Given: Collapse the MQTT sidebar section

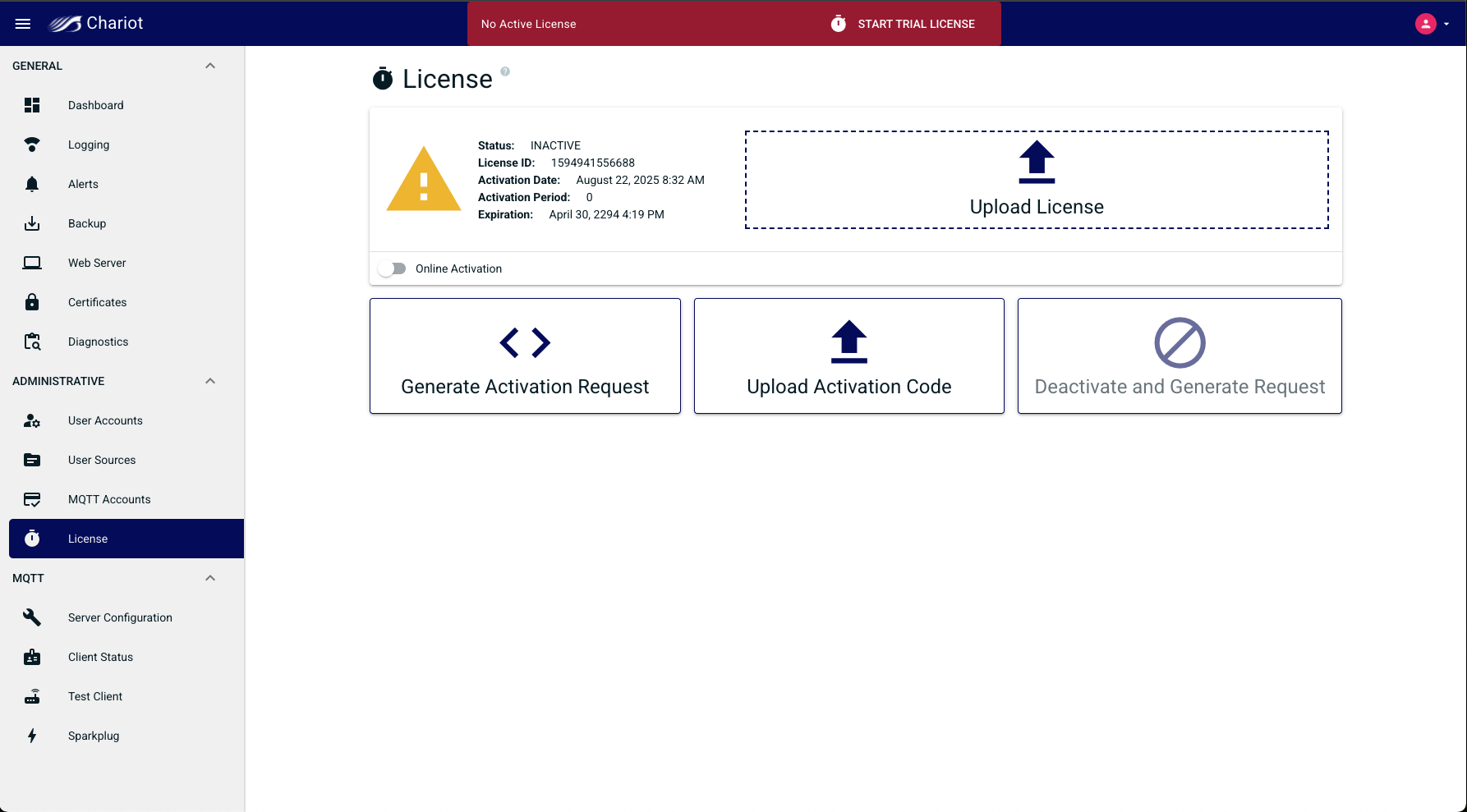Looking at the screenshot, I should [x=210, y=578].
